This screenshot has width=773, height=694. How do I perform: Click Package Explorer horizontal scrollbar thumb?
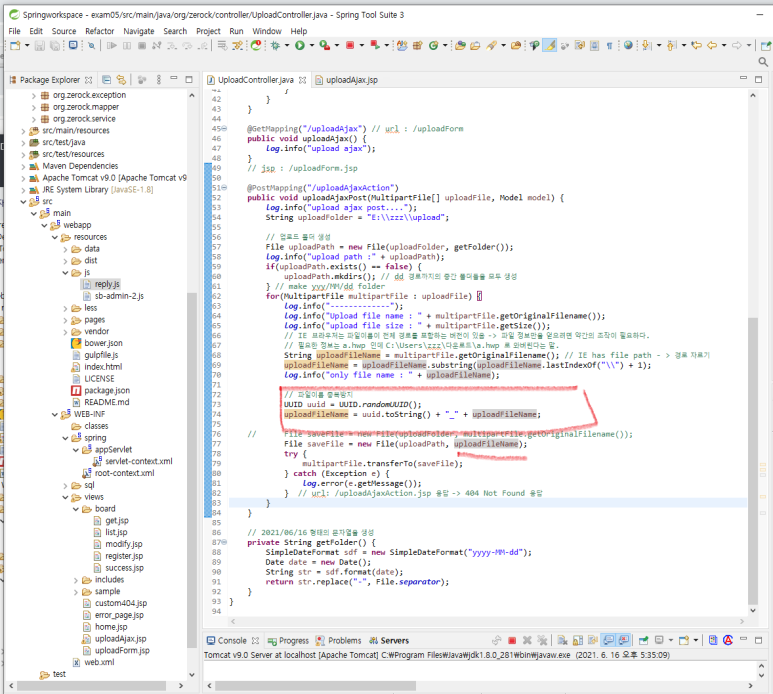point(91,686)
